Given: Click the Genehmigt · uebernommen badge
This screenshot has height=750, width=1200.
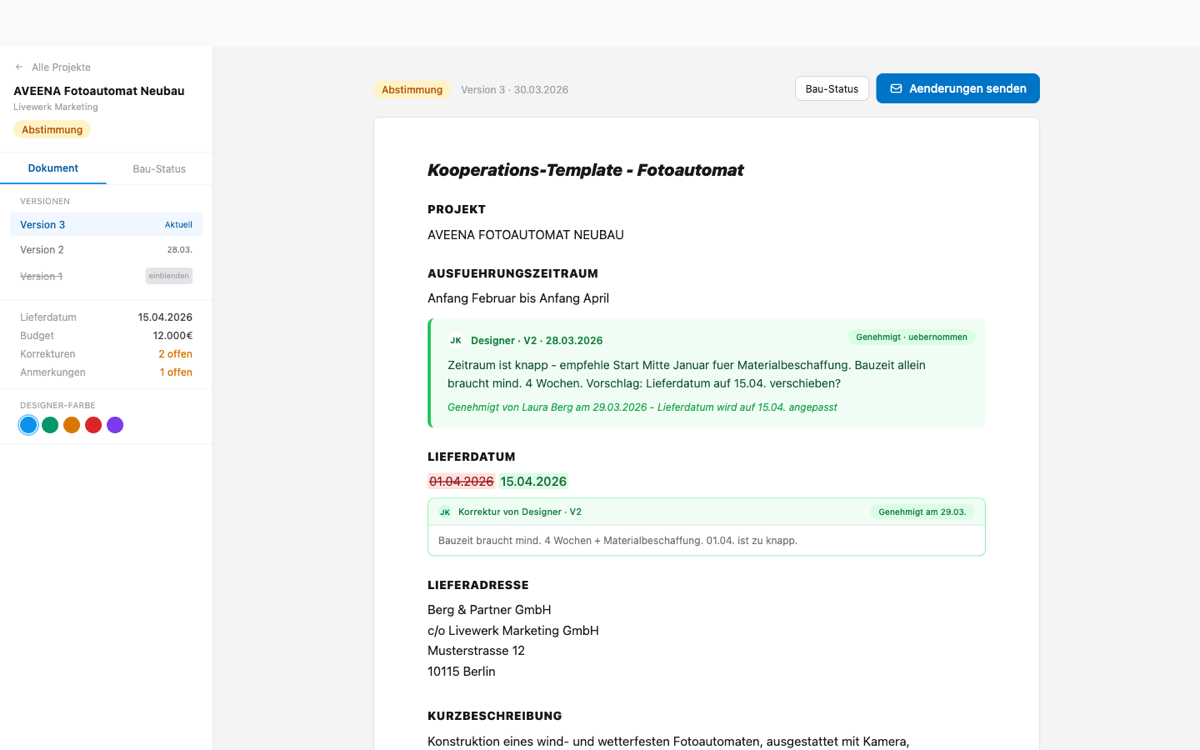Looking at the screenshot, I should pyautogui.click(x=912, y=337).
